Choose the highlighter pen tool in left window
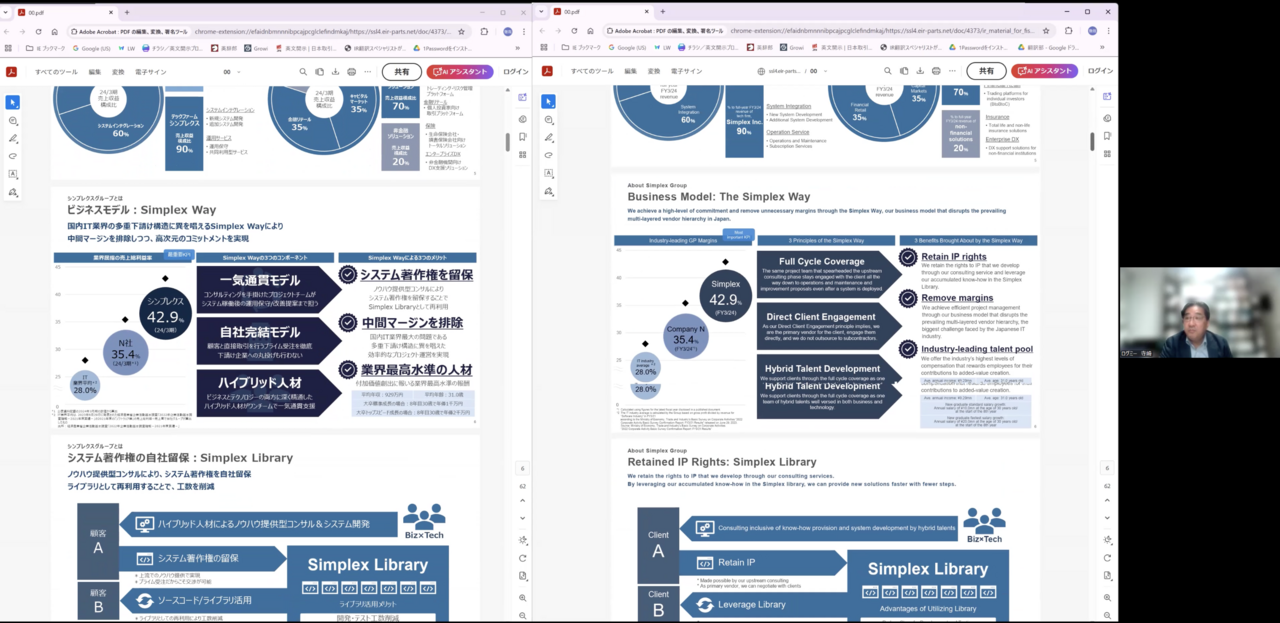 coord(12,138)
